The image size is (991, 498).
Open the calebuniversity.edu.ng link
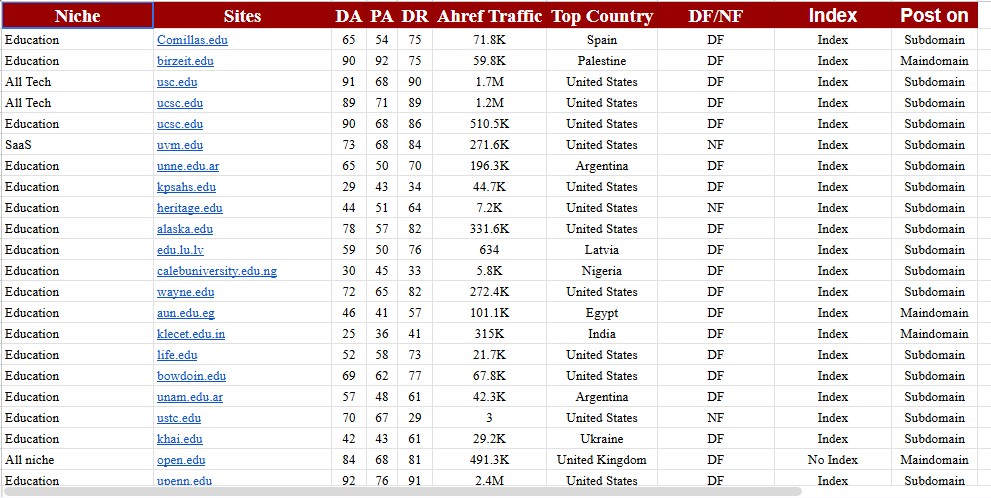217,270
